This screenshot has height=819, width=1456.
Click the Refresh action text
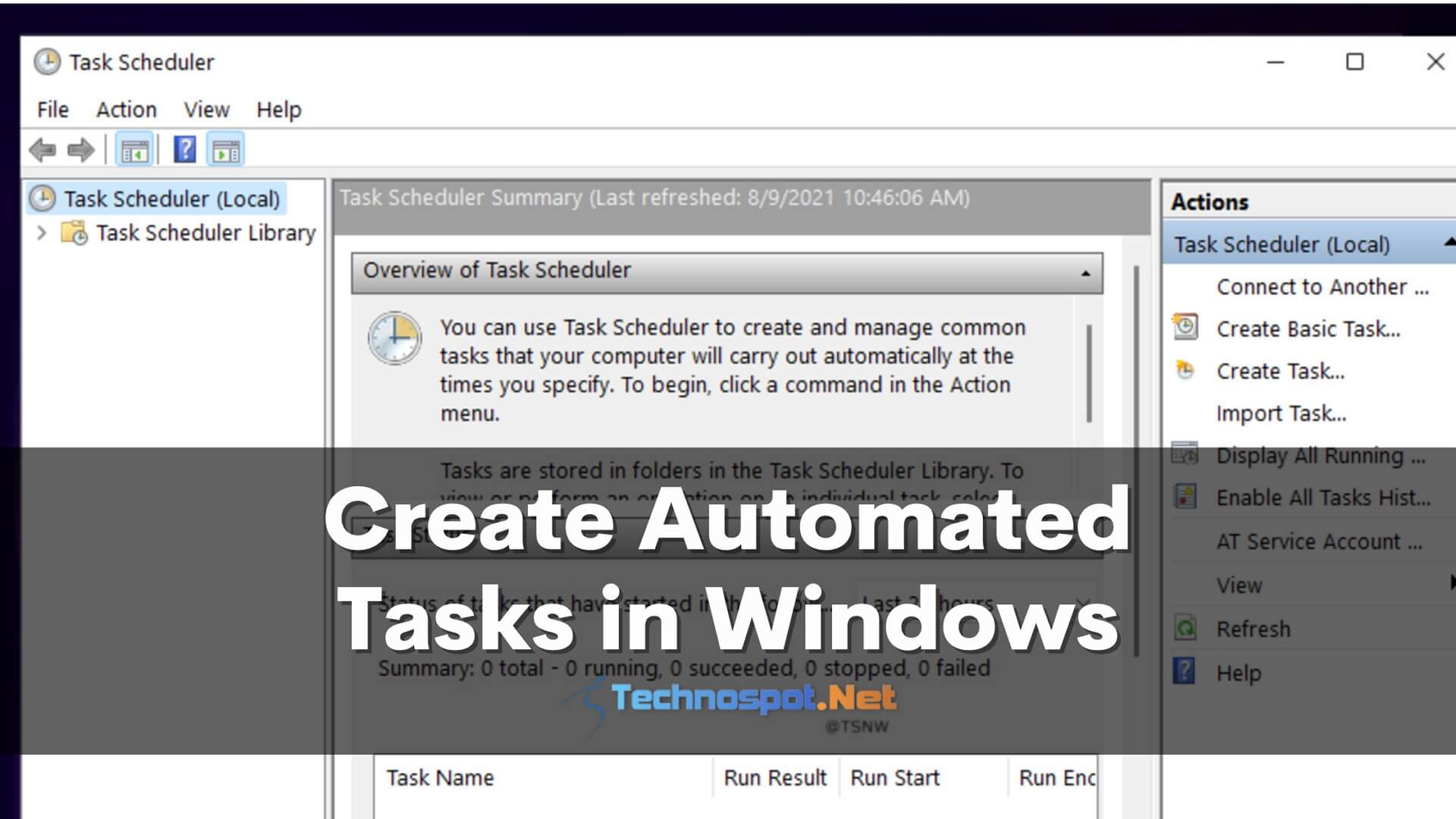pos(1253,629)
